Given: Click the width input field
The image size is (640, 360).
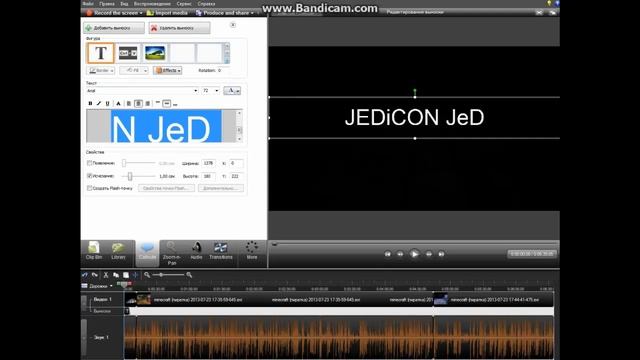Looking at the screenshot, I should (x=209, y=163).
